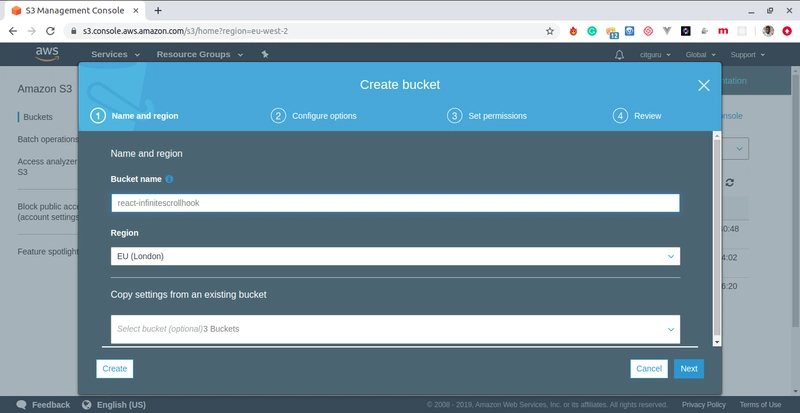
Task: Click the Amazon S3 sidebar heading
Action: click(44, 89)
